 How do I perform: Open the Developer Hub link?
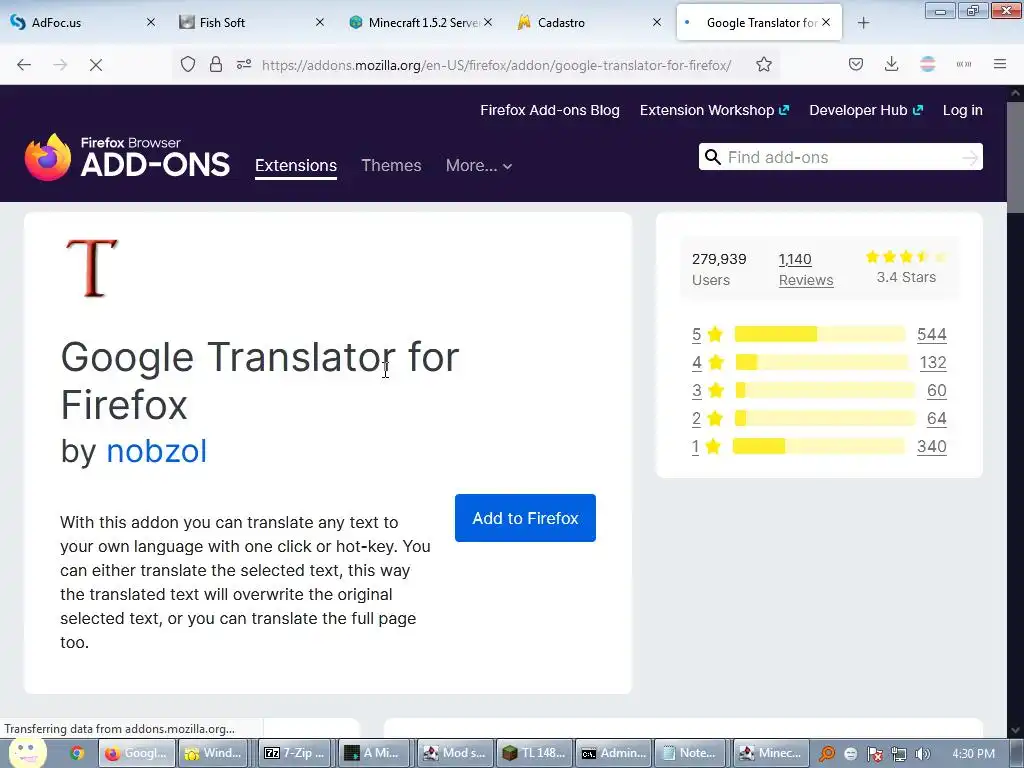coord(866,110)
